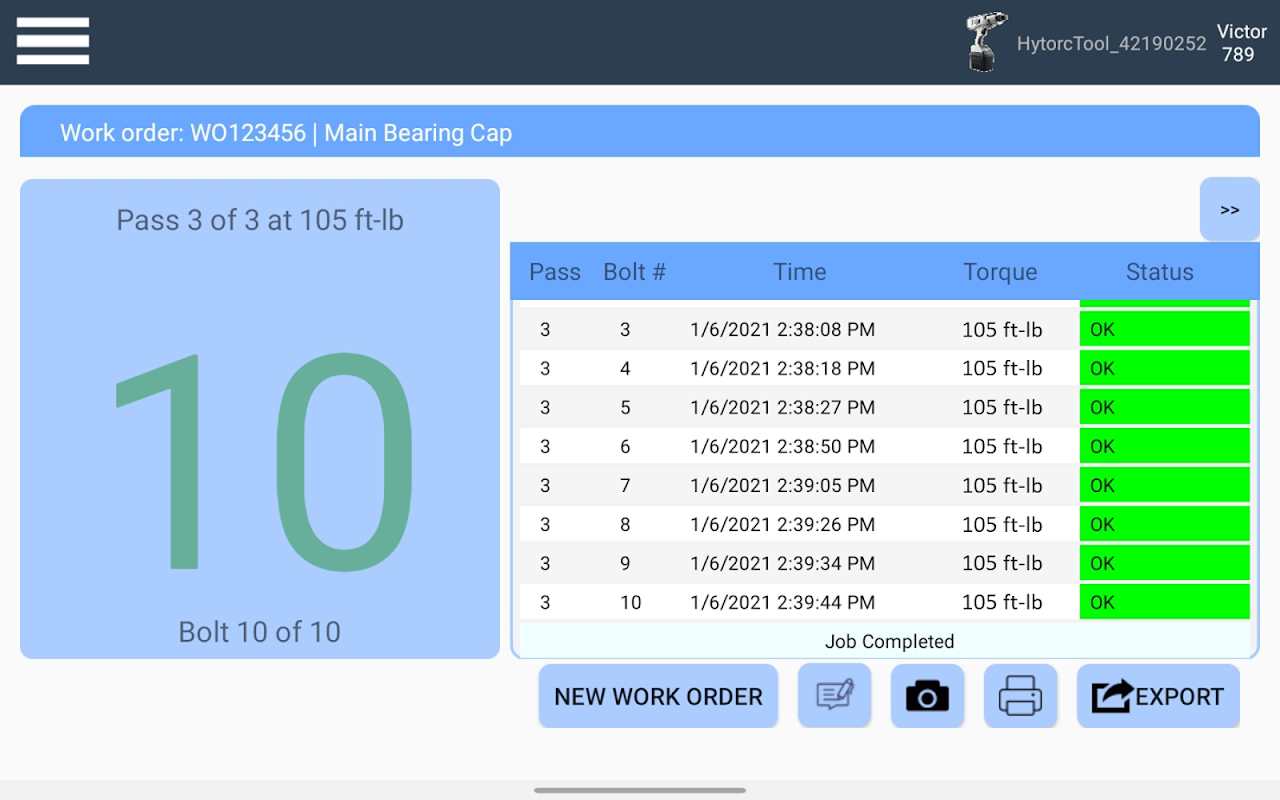
Task: Select HytorcTool_42190252 device name
Action: coord(1111,43)
